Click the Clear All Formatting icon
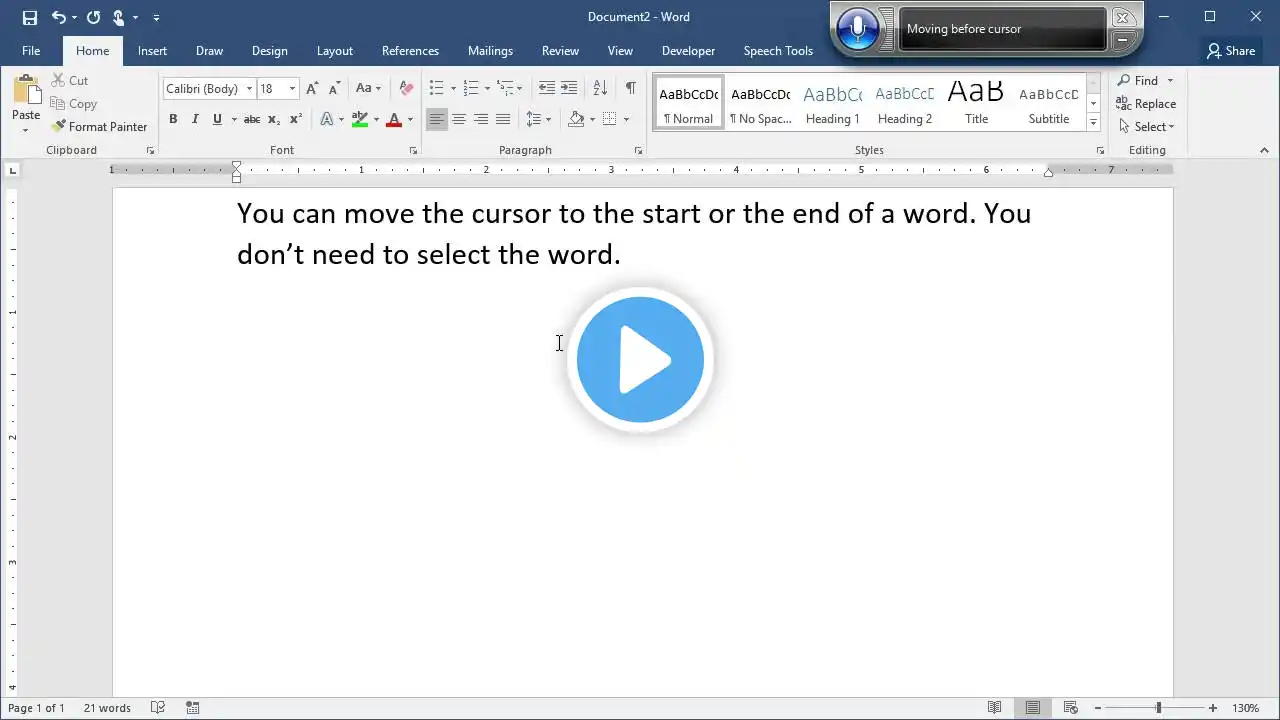Screen dimensions: 1280x720 tap(405, 89)
